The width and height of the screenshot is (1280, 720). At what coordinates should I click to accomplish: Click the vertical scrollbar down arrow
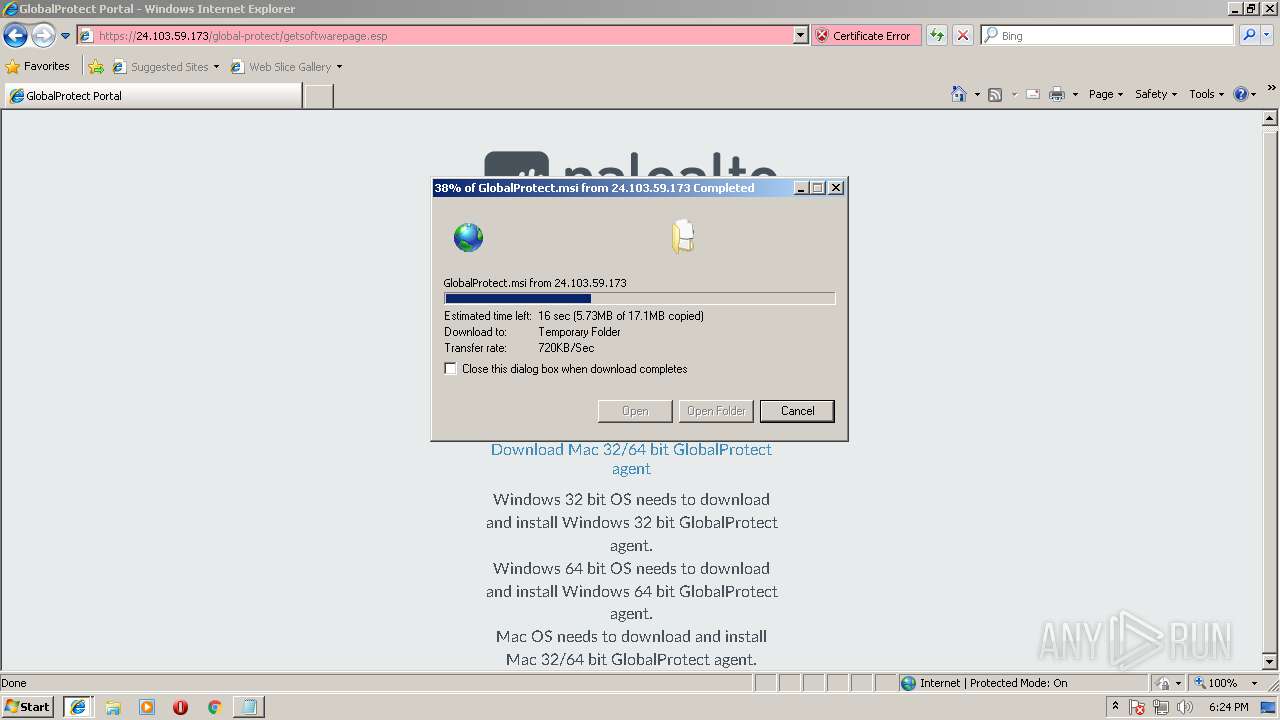tap(1271, 661)
